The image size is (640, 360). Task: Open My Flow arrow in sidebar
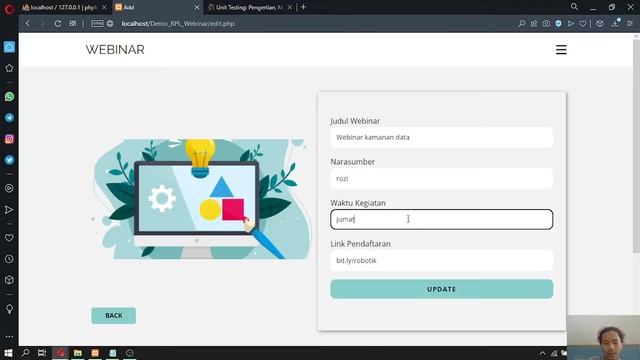pyautogui.click(x=9, y=210)
